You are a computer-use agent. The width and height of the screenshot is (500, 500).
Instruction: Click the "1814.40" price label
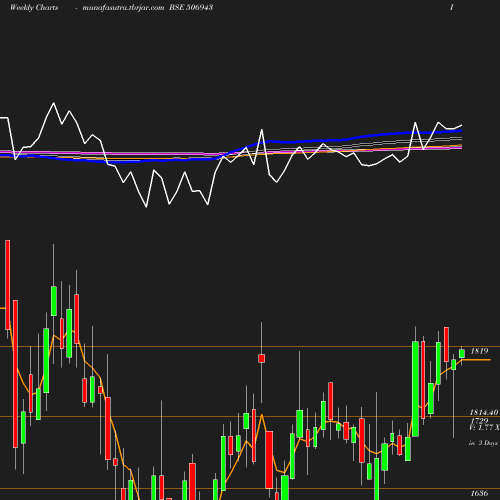click(484, 412)
